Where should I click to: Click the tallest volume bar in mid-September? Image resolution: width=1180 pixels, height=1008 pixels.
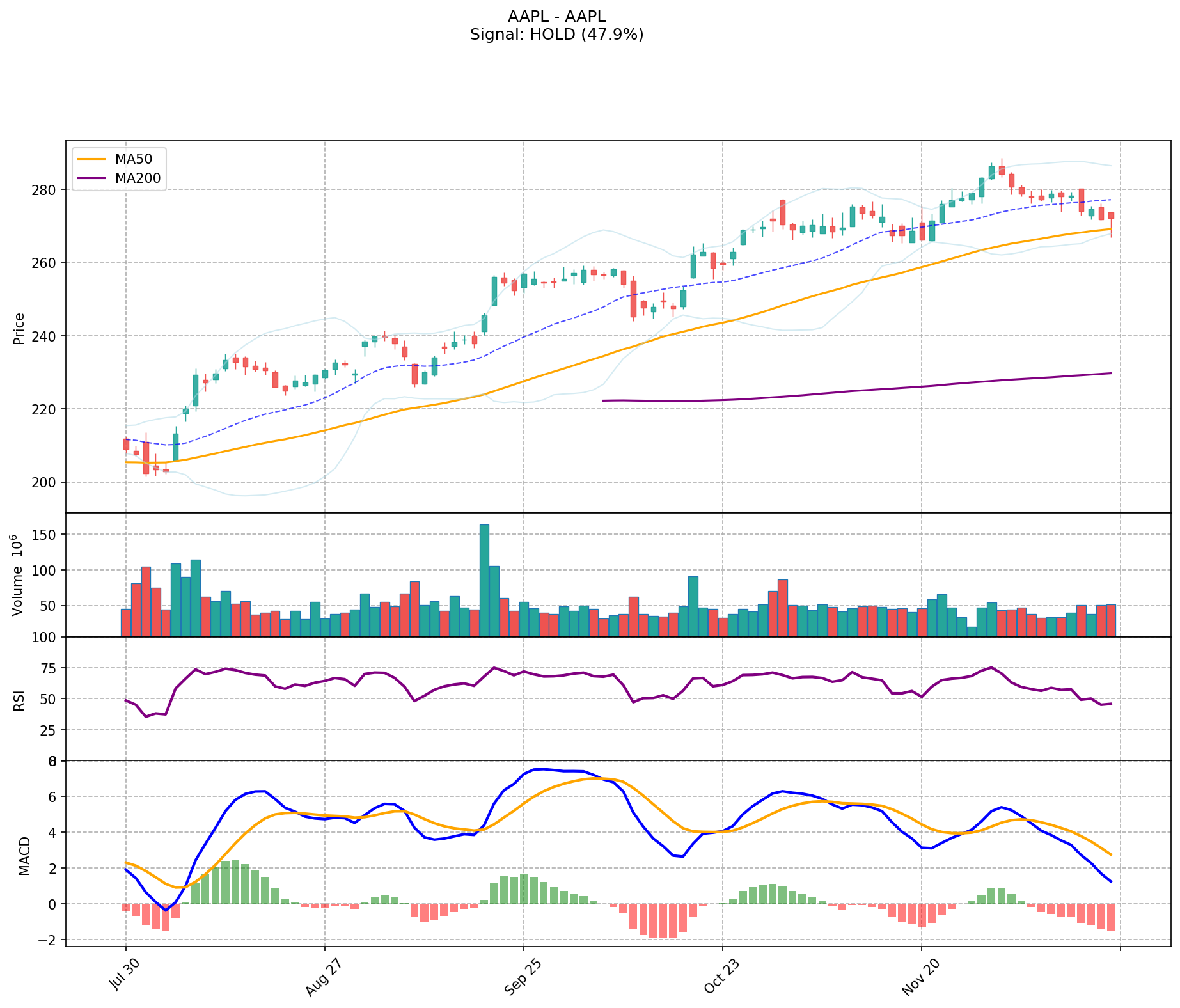484,580
